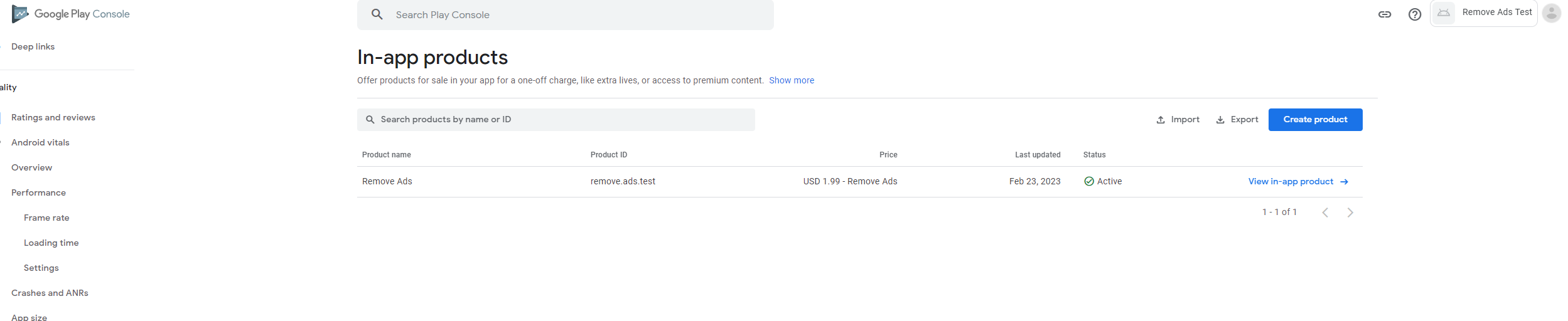Open the user account avatar

1551,13
